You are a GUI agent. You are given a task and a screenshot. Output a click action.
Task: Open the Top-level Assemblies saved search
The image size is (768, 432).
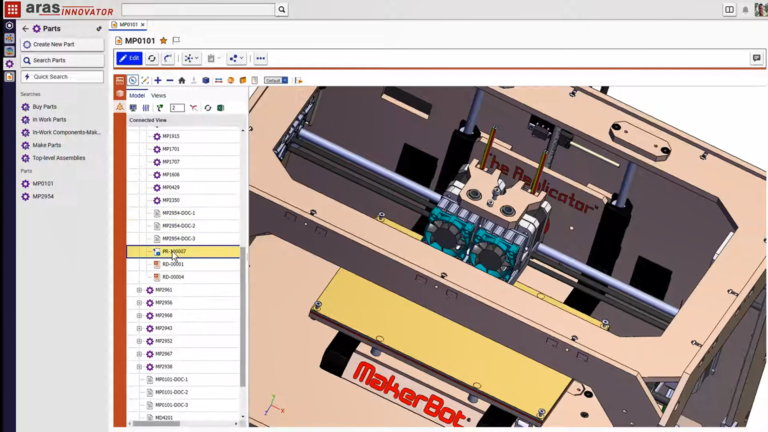(59, 158)
